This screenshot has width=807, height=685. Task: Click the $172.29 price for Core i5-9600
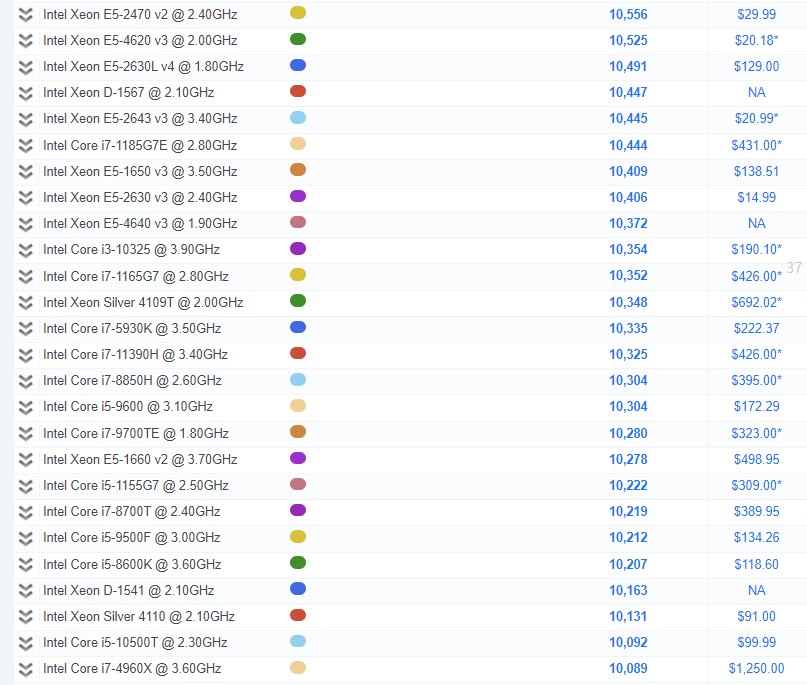point(757,407)
